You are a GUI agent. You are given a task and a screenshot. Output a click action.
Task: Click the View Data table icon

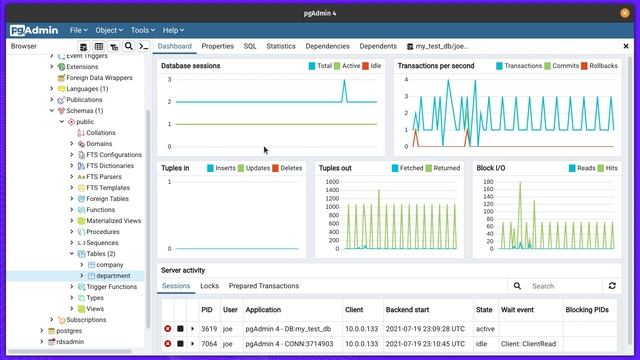click(98, 47)
